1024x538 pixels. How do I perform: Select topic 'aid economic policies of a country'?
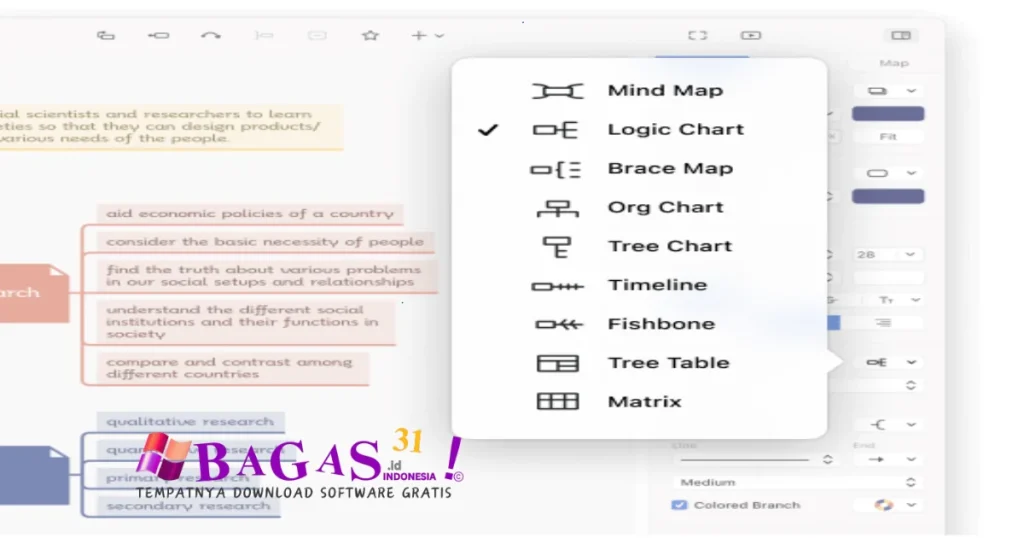[x=250, y=214]
